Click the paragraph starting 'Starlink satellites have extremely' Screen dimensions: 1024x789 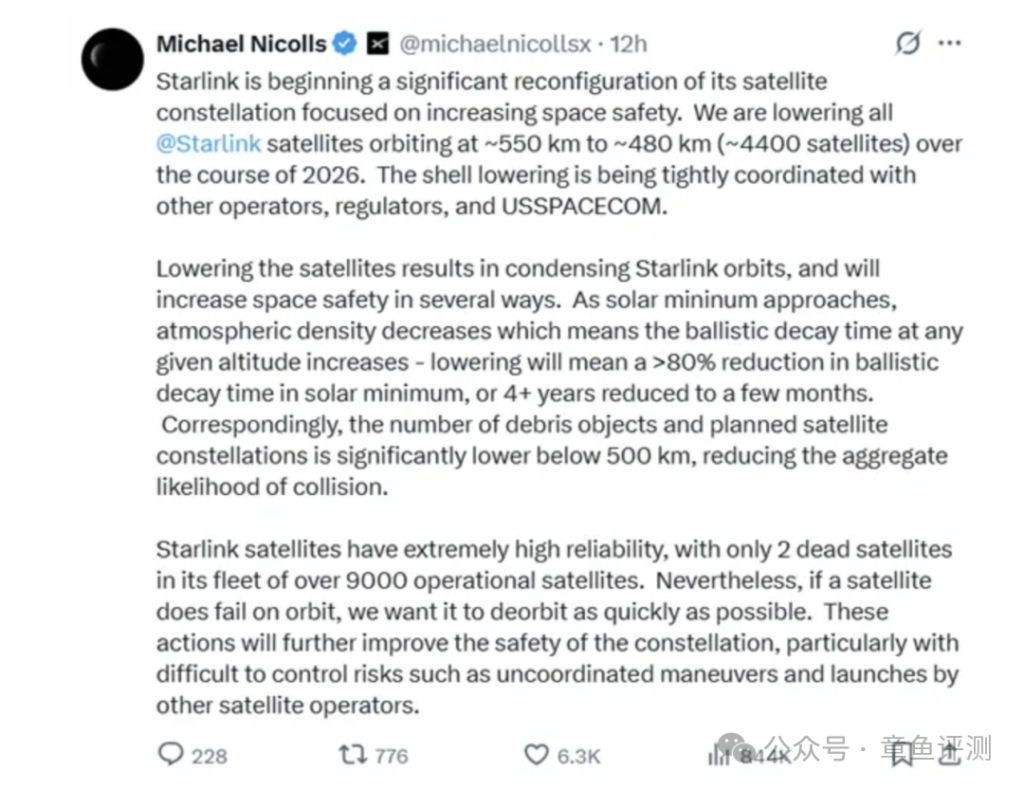click(x=558, y=627)
